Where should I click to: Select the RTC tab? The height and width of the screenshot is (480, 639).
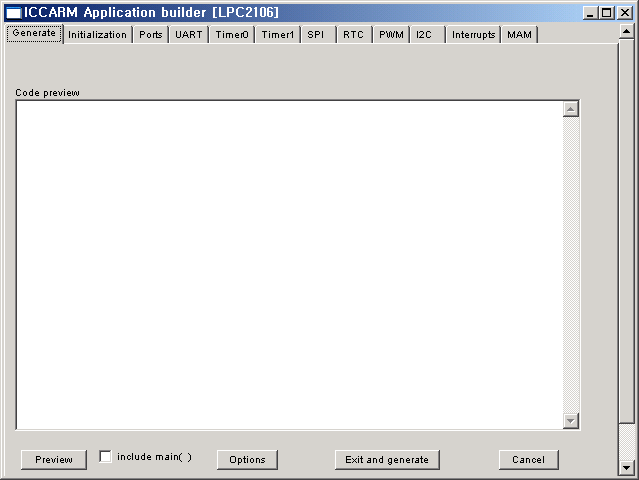click(x=353, y=35)
